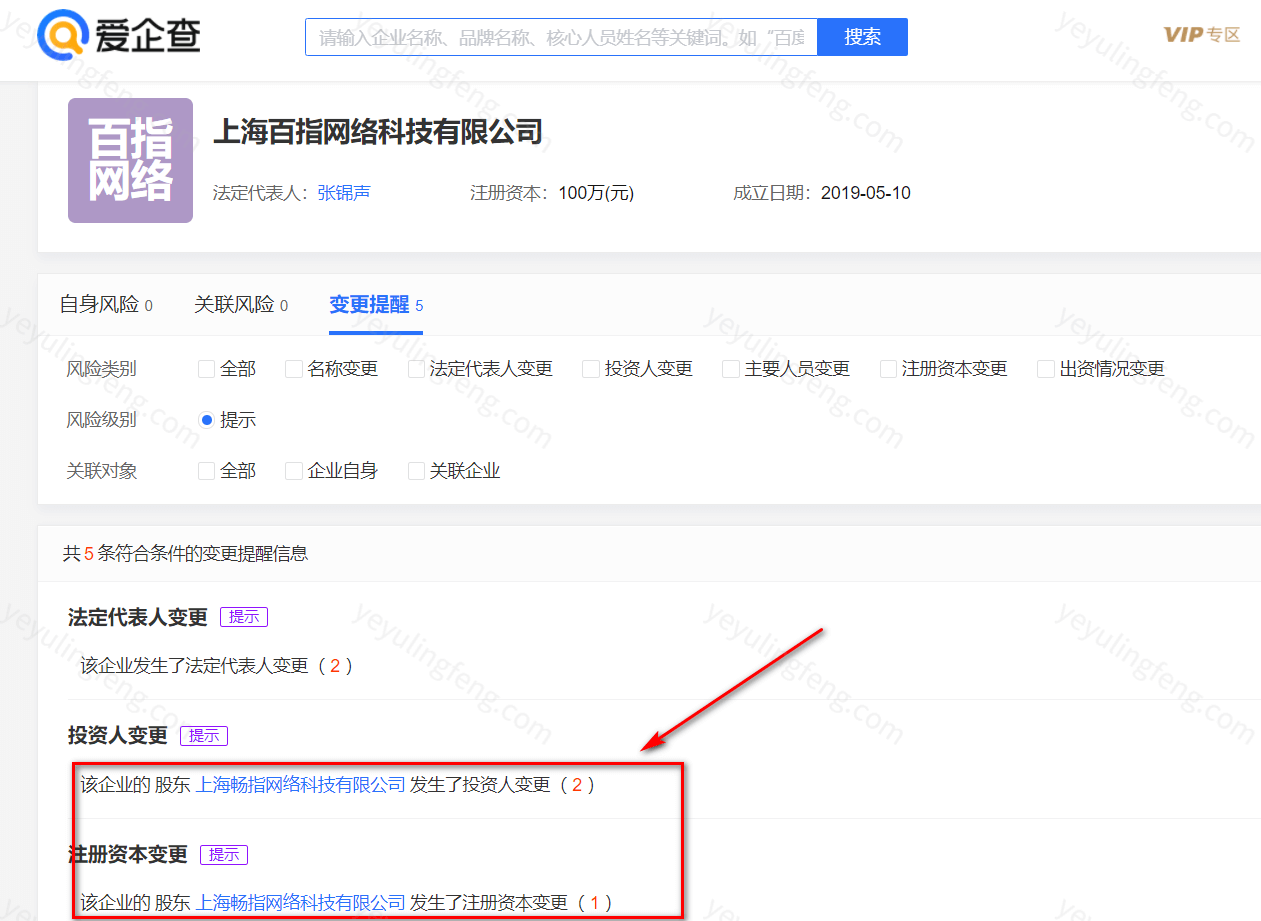The width and height of the screenshot is (1261, 921).
Task: Enable the 注册资本变更 filter checkbox
Action: [888, 369]
